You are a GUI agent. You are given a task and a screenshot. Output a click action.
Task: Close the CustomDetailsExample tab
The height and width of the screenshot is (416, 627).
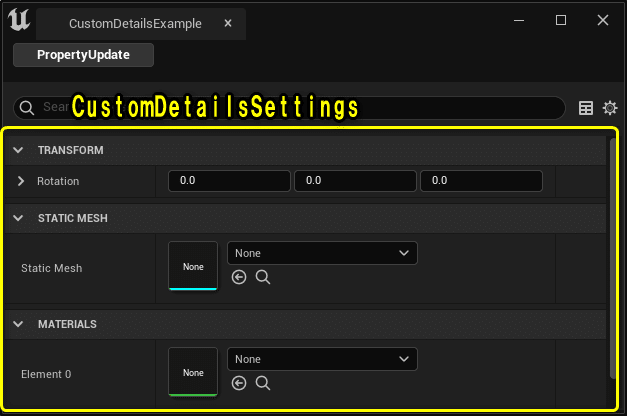click(x=229, y=23)
